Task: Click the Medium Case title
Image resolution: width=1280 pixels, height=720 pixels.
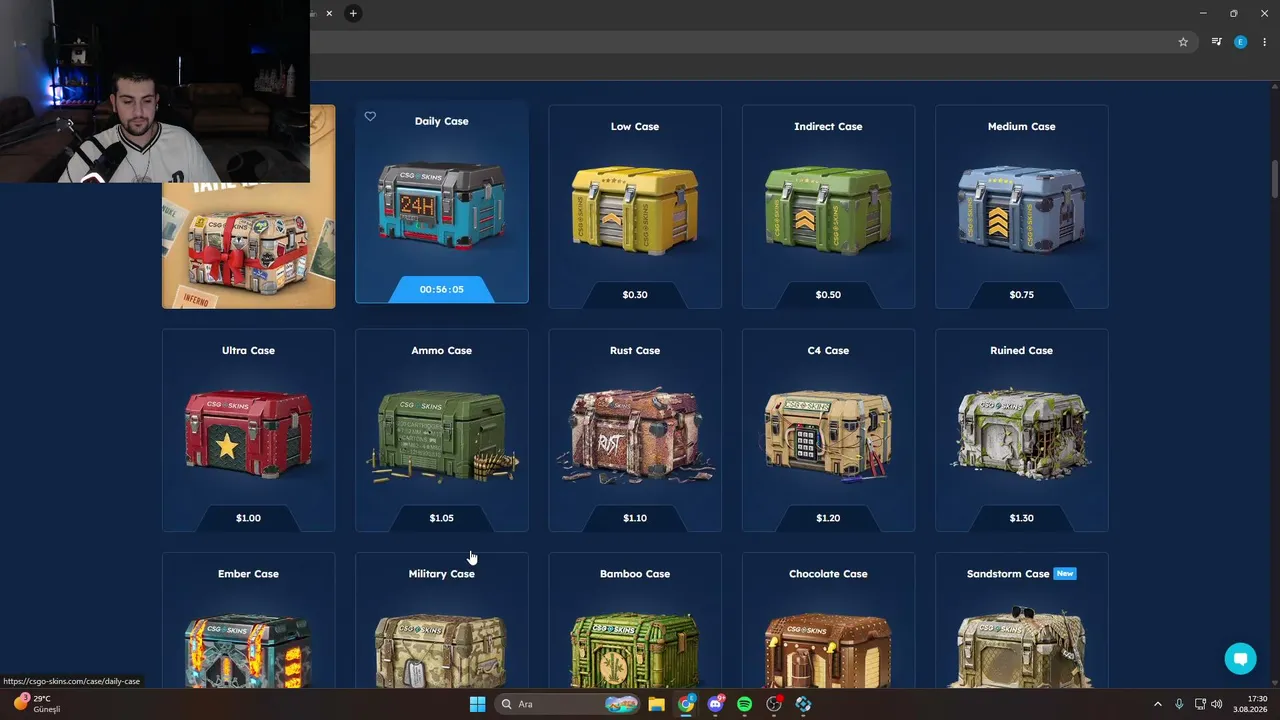Action: (1021, 127)
